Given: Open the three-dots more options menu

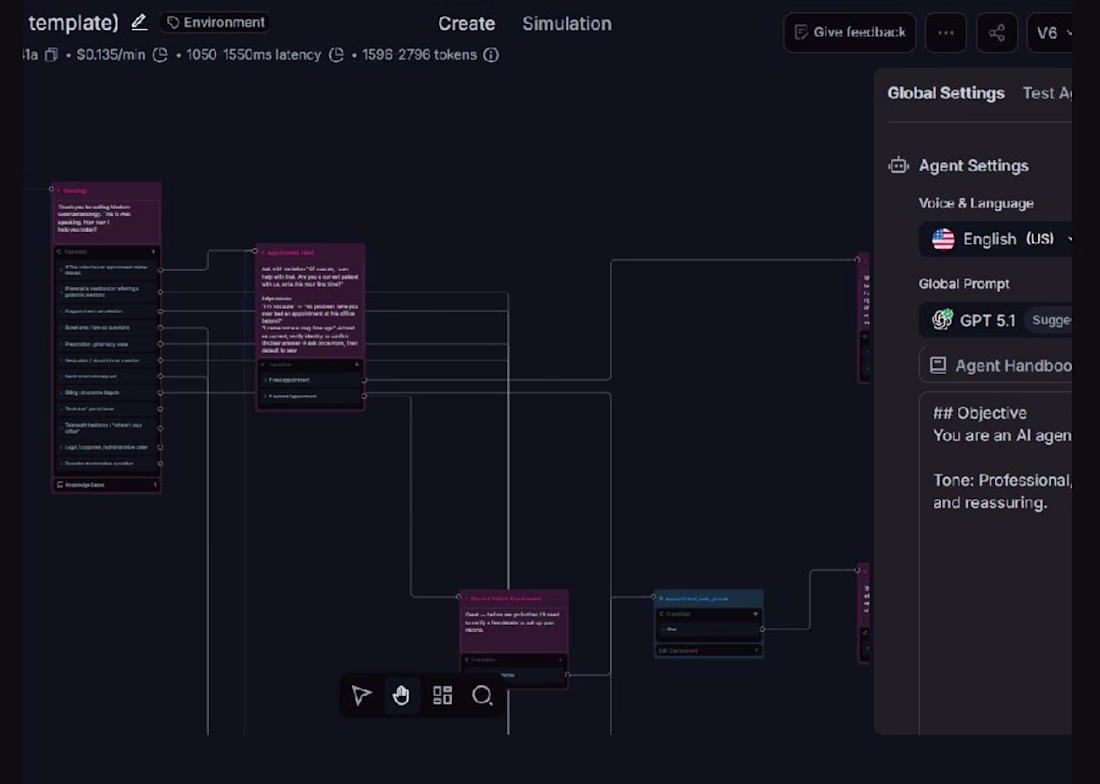Looking at the screenshot, I should pyautogui.click(x=946, y=32).
